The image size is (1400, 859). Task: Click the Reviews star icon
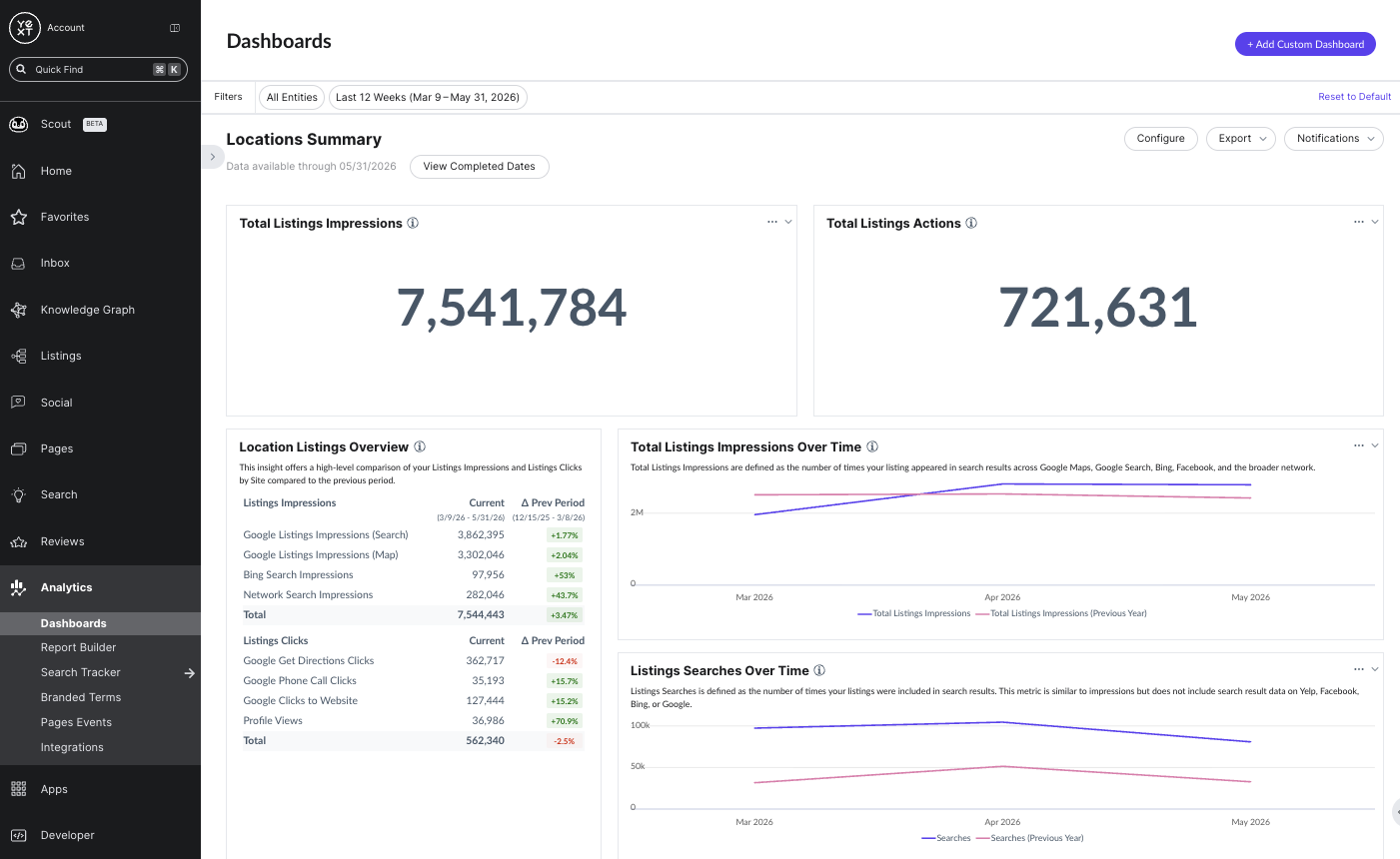[x=18, y=541]
